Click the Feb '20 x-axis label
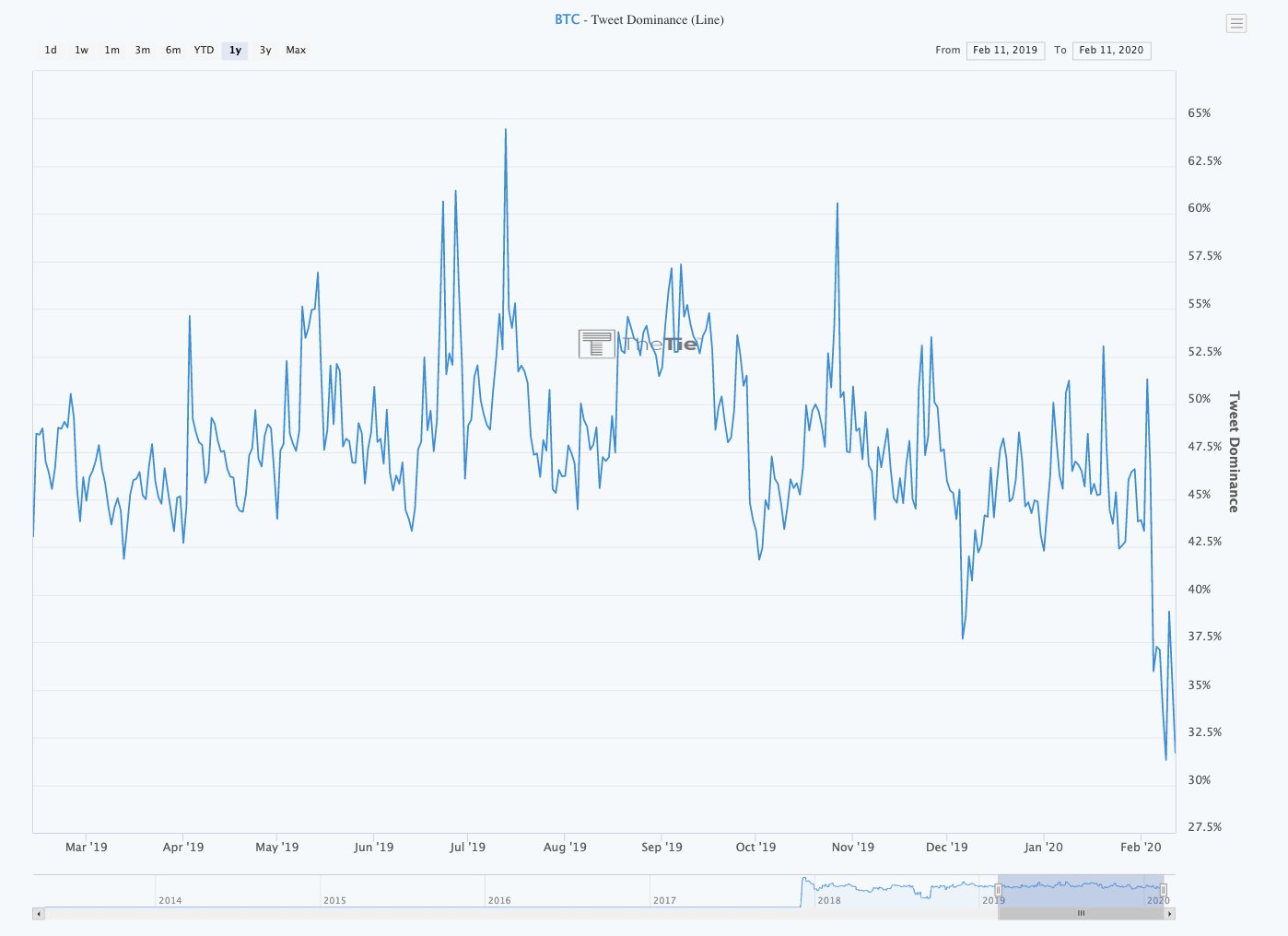 pos(1141,848)
